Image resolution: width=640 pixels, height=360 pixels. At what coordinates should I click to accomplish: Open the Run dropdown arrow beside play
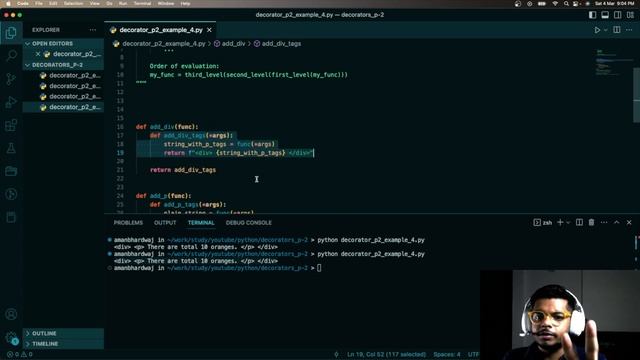[x=606, y=30]
